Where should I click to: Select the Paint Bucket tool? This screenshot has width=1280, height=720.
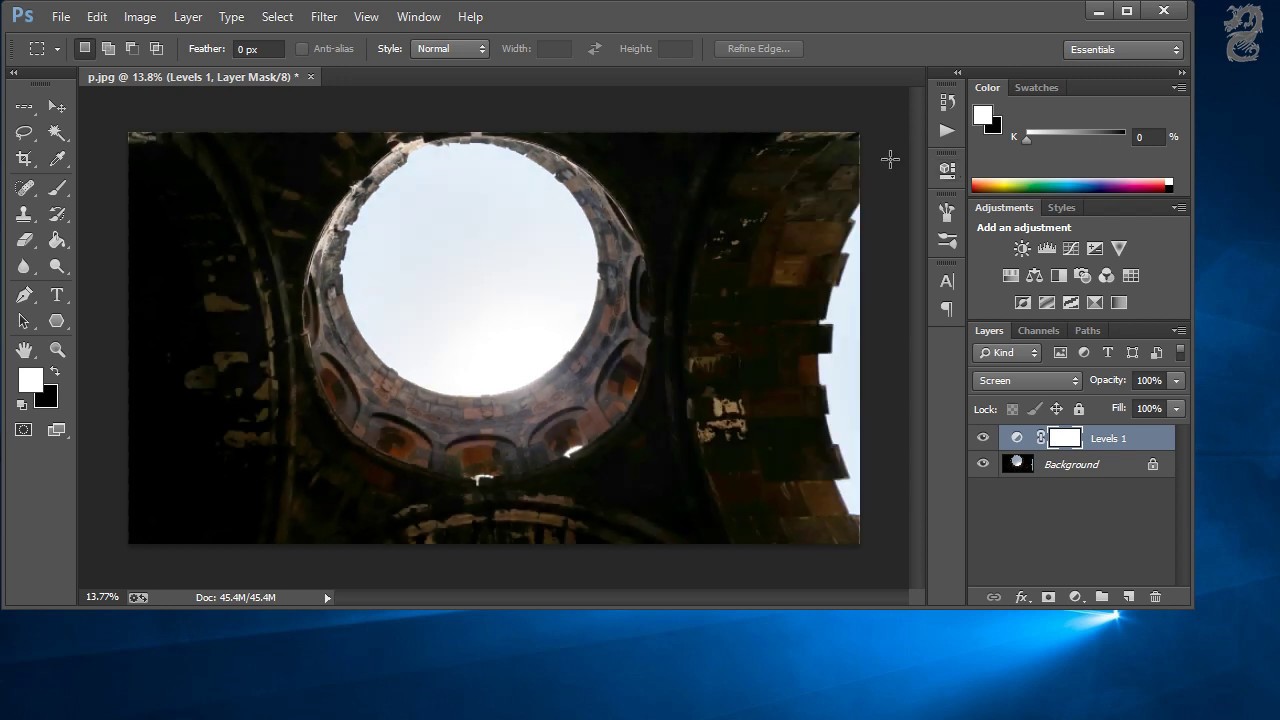click(57, 240)
